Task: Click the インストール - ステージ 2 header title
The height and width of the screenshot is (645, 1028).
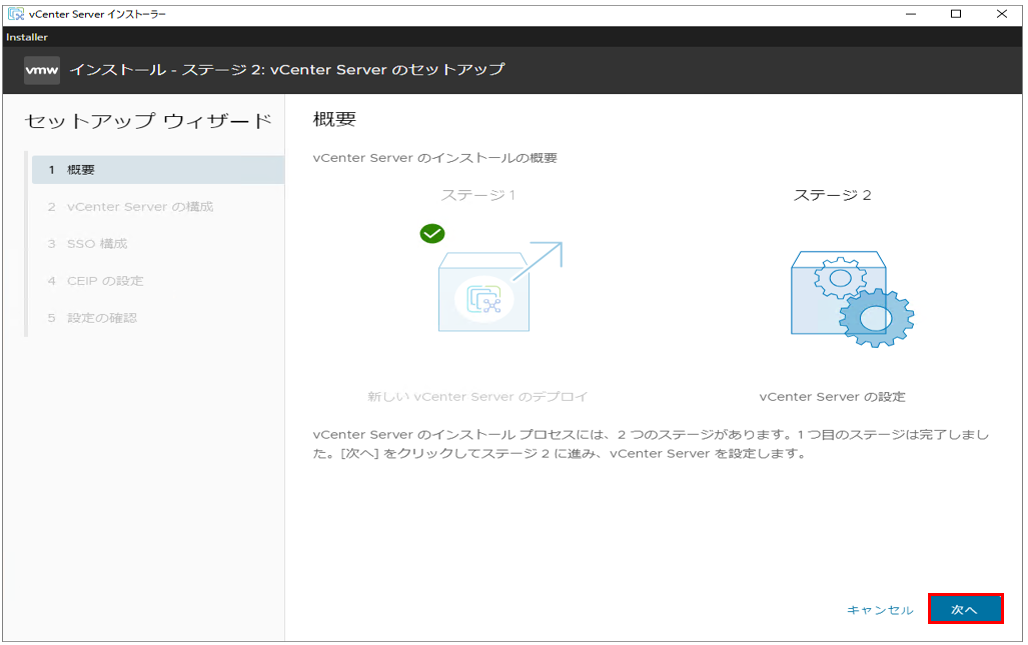Action: tap(287, 69)
